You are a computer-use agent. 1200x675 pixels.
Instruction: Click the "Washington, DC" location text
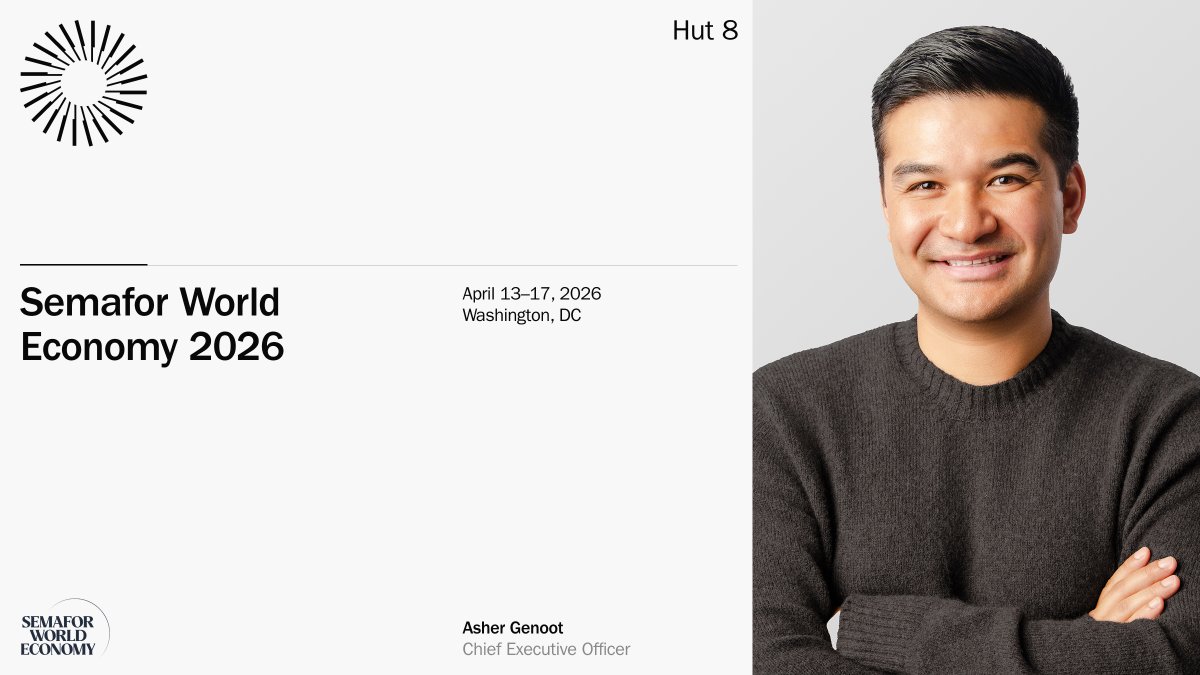[x=522, y=315]
